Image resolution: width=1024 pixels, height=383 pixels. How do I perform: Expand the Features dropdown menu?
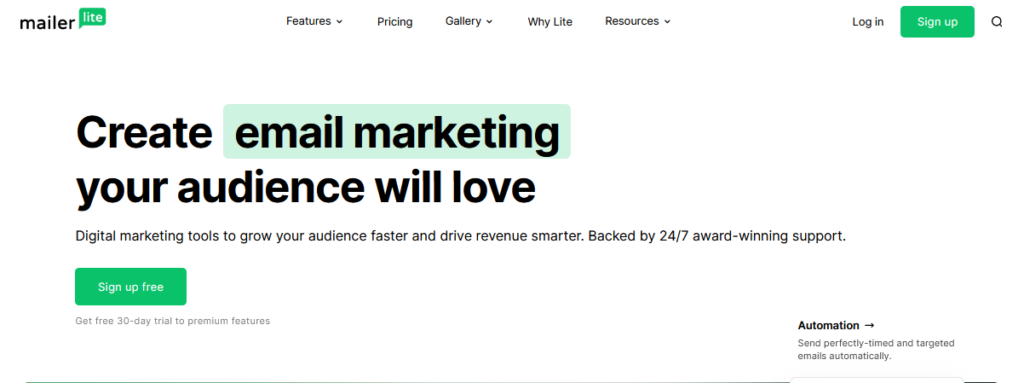(x=314, y=21)
